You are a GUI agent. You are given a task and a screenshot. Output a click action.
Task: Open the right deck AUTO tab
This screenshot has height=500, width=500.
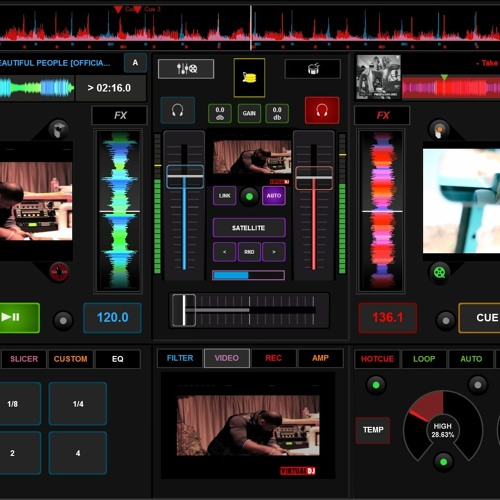[471, 359]
